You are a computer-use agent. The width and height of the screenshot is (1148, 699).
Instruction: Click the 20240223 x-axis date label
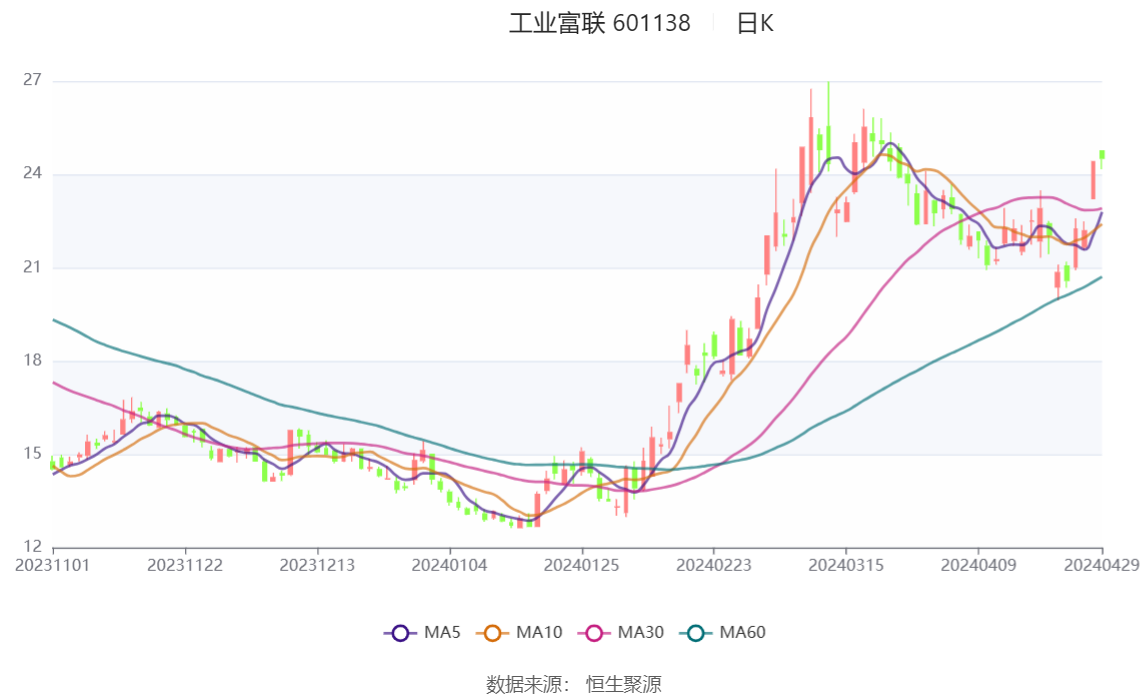coord(713,565)
